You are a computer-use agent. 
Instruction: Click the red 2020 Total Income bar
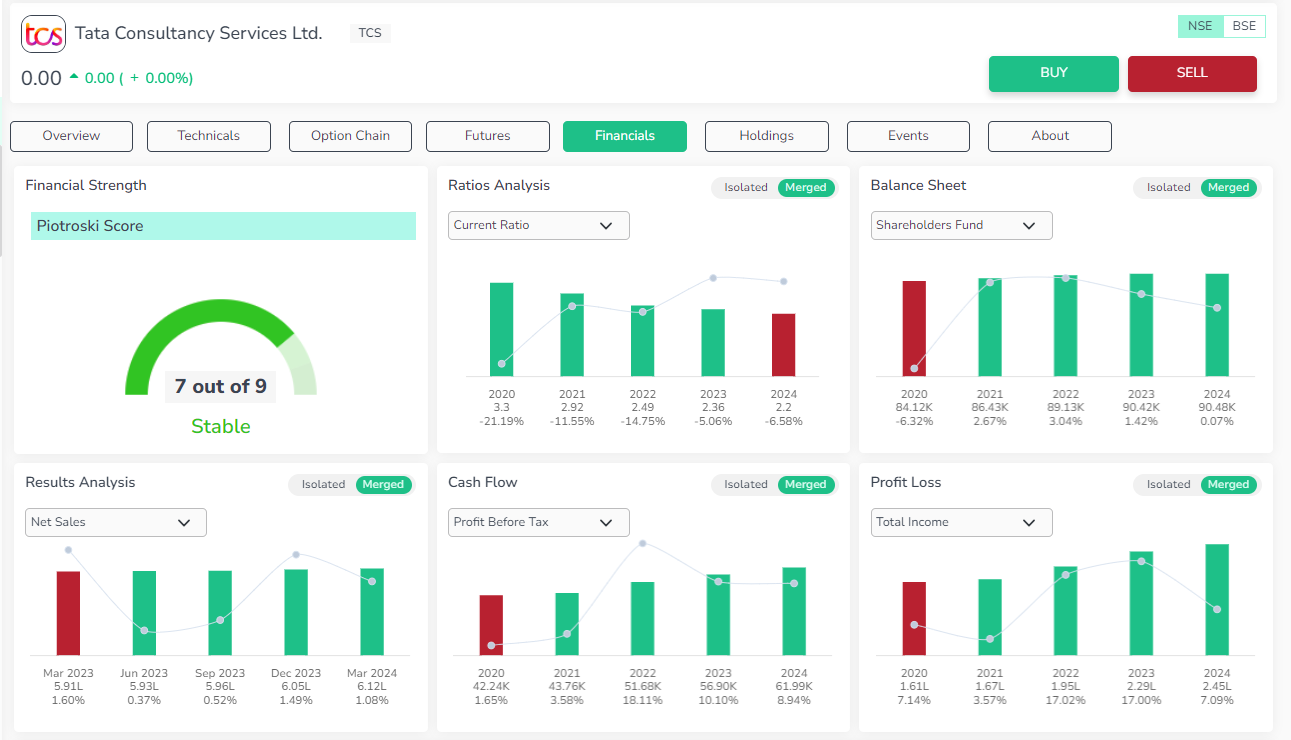click(x=914, y=619)
